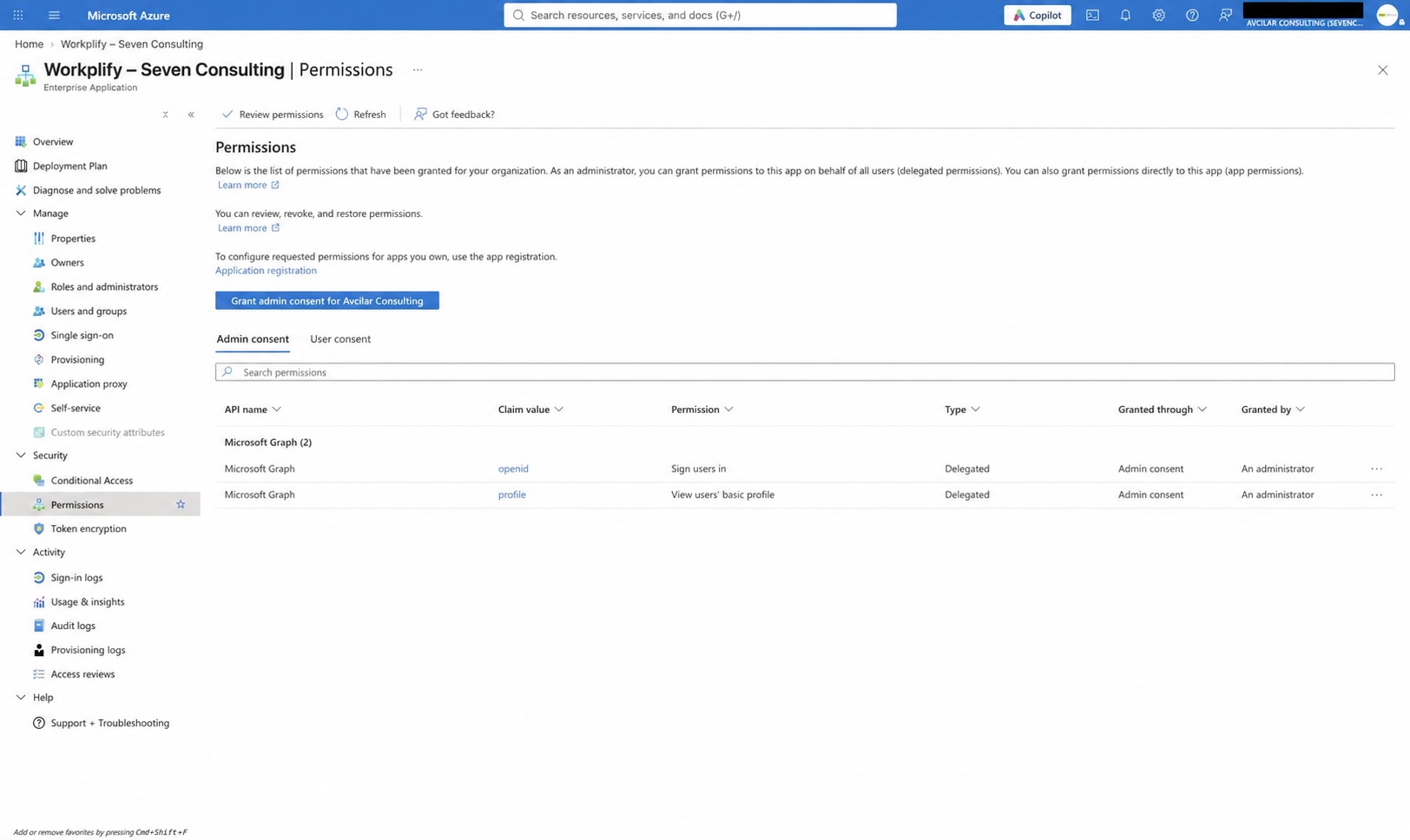Image resolution: width=1410 pixels, height=840 pixels.
Task: Focus the Search permissions field
Action: [805, 372]
